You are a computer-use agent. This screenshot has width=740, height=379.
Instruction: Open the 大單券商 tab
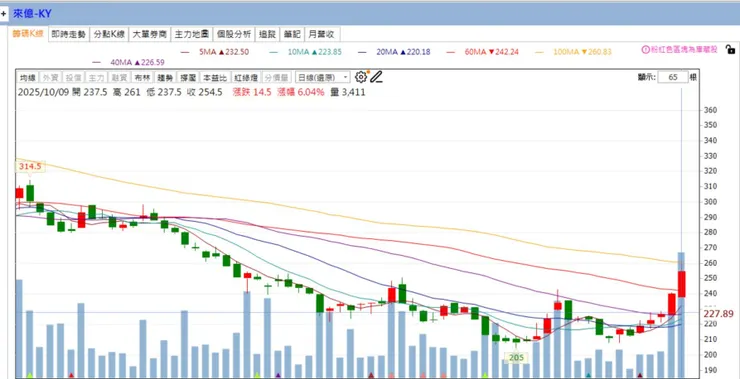150,34
